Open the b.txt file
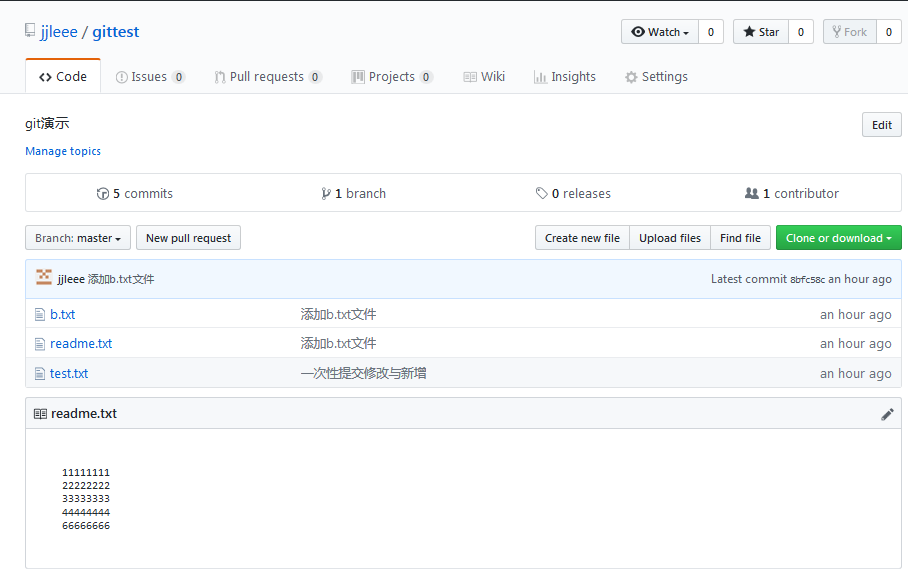 (x=63, y=314)
